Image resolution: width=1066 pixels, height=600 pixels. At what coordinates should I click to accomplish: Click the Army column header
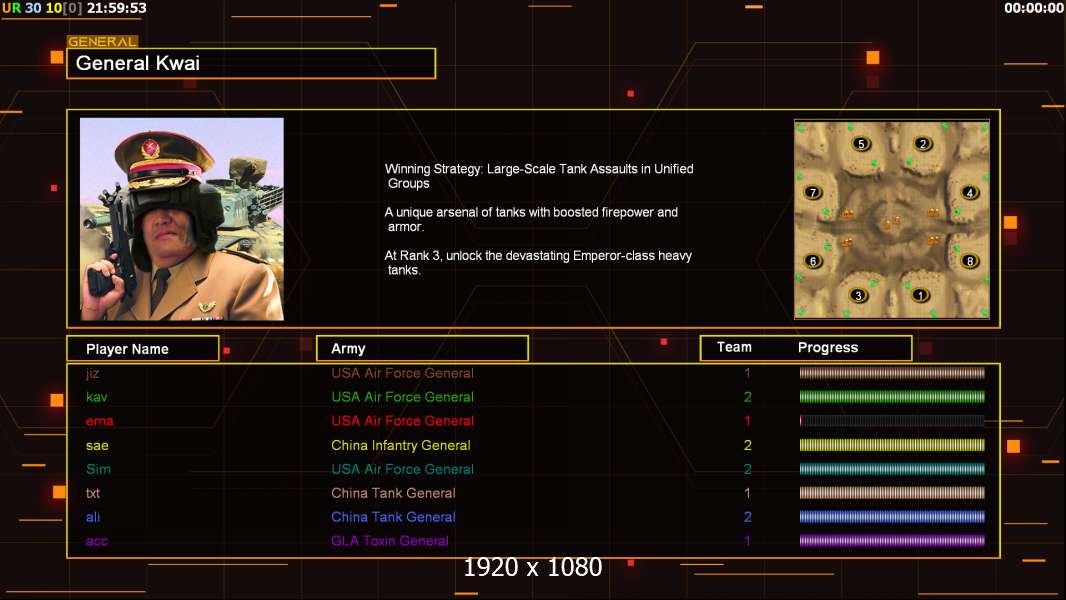pyautogui.click(x=422, y=349)
